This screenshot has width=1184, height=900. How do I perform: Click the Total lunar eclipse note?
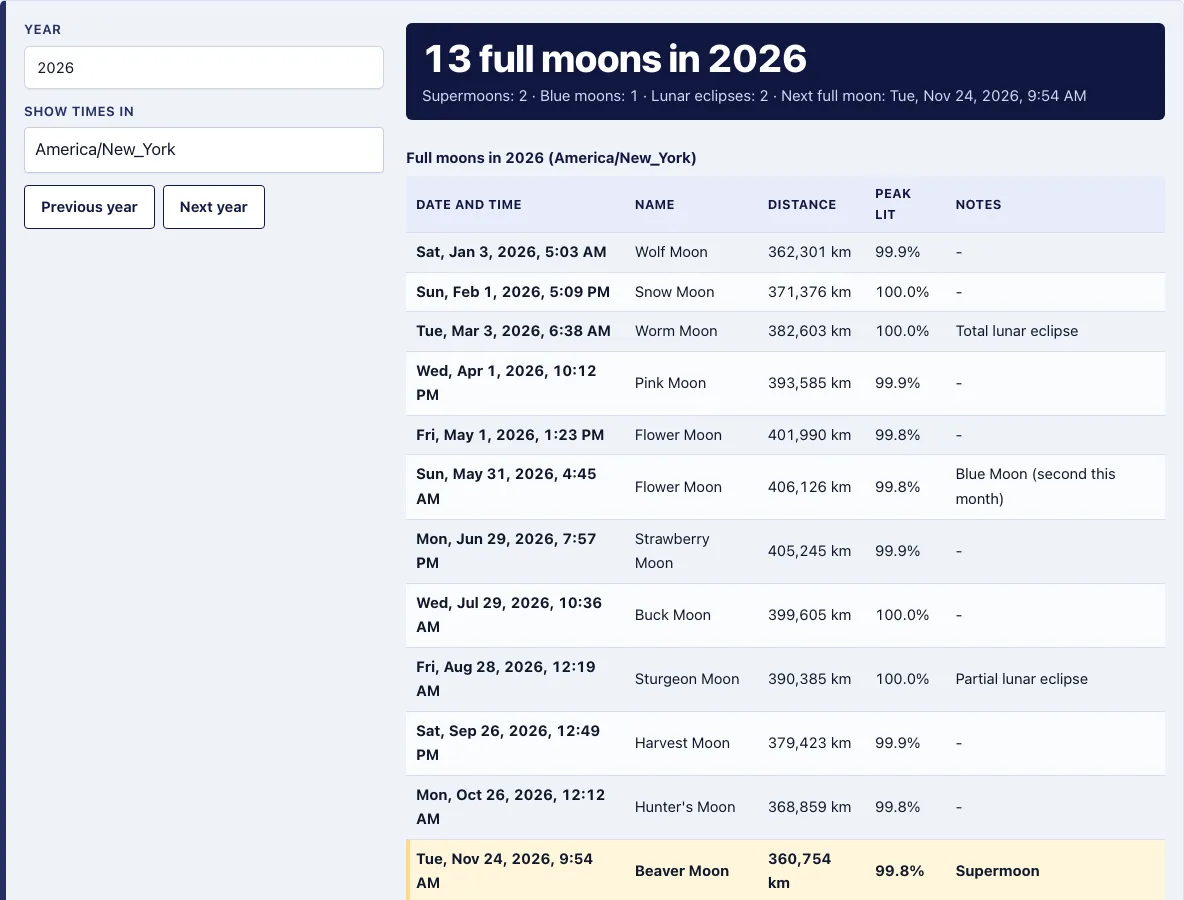(x=1016, y=331)
